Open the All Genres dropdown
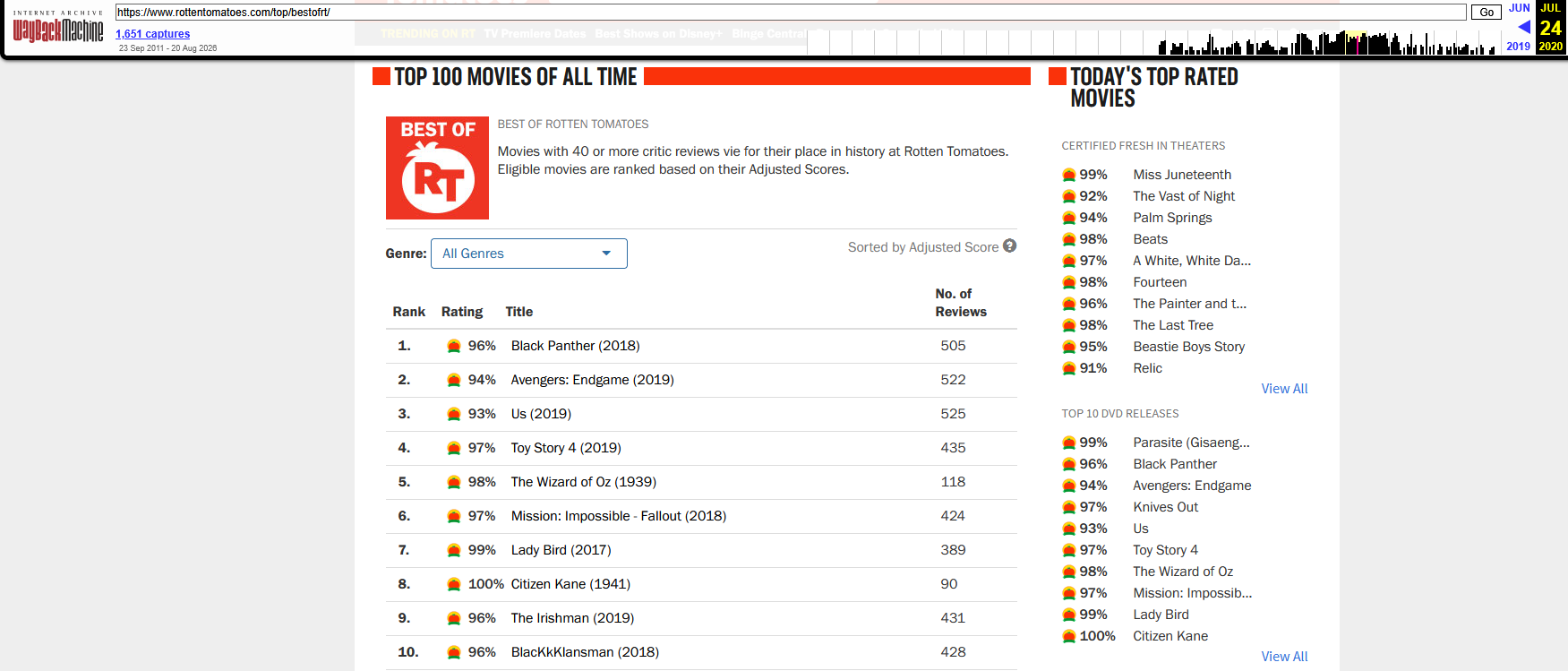 coord(529,254)
